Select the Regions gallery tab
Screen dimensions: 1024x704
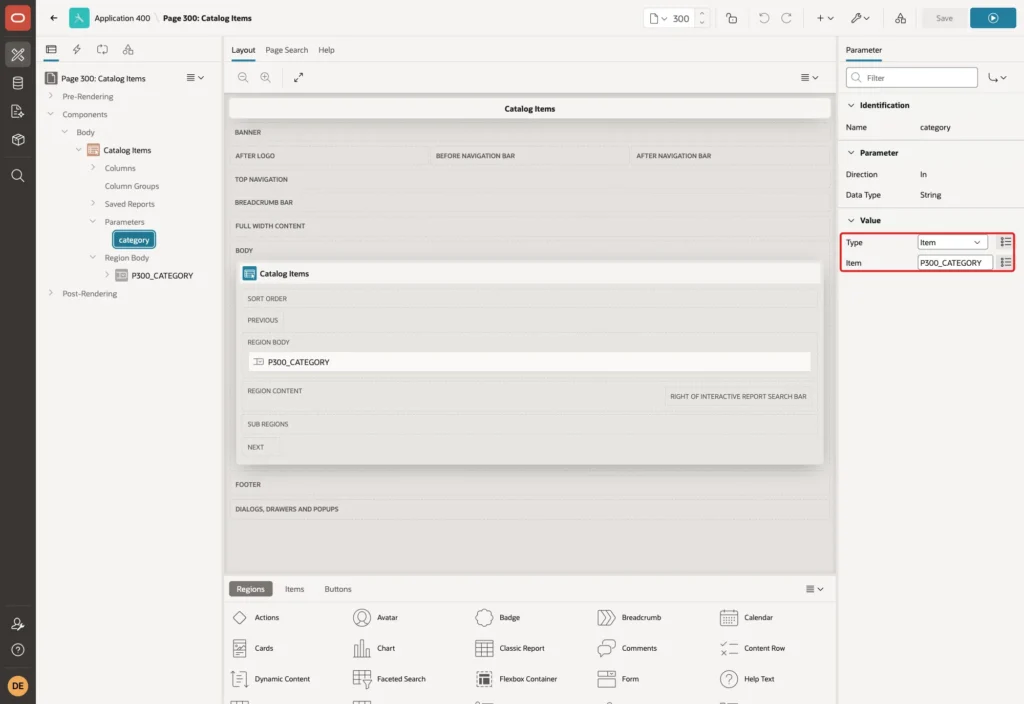tap(251, 589)
